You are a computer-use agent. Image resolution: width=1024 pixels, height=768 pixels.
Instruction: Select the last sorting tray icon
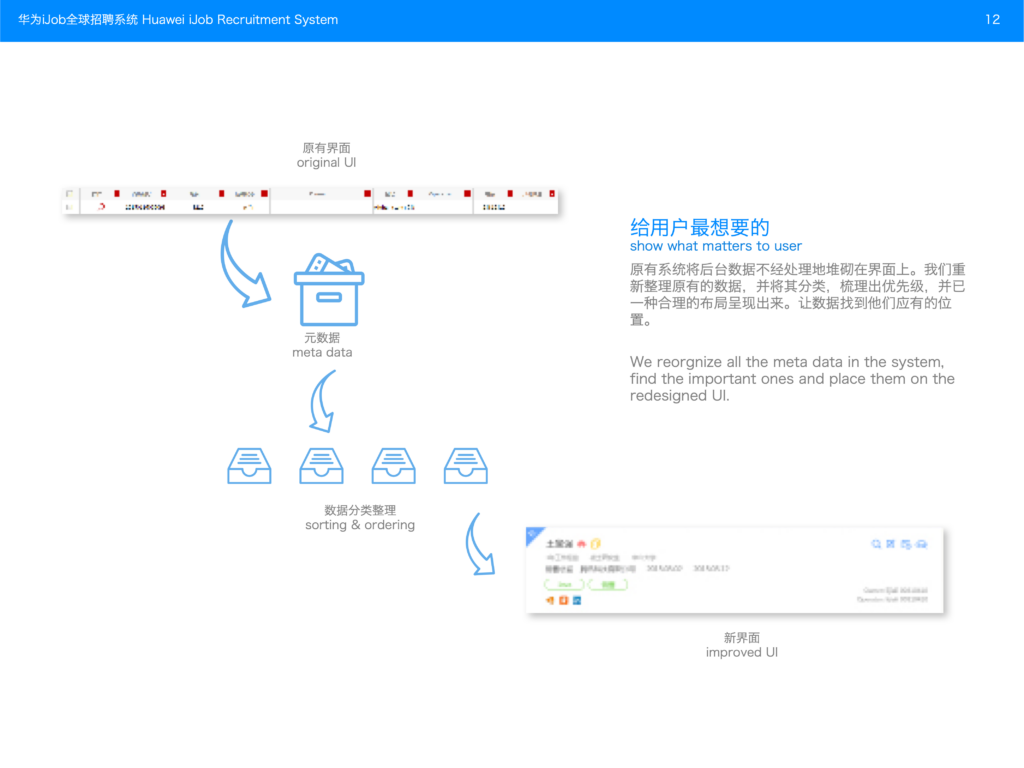click(x=465, y=465)
